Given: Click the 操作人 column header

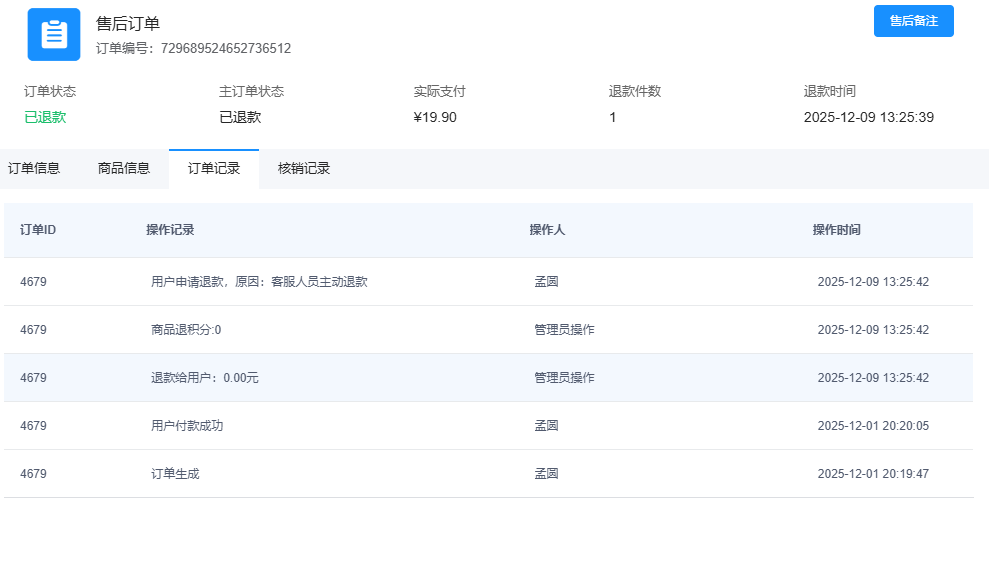Looking at the screenshot, I should 547,230.
